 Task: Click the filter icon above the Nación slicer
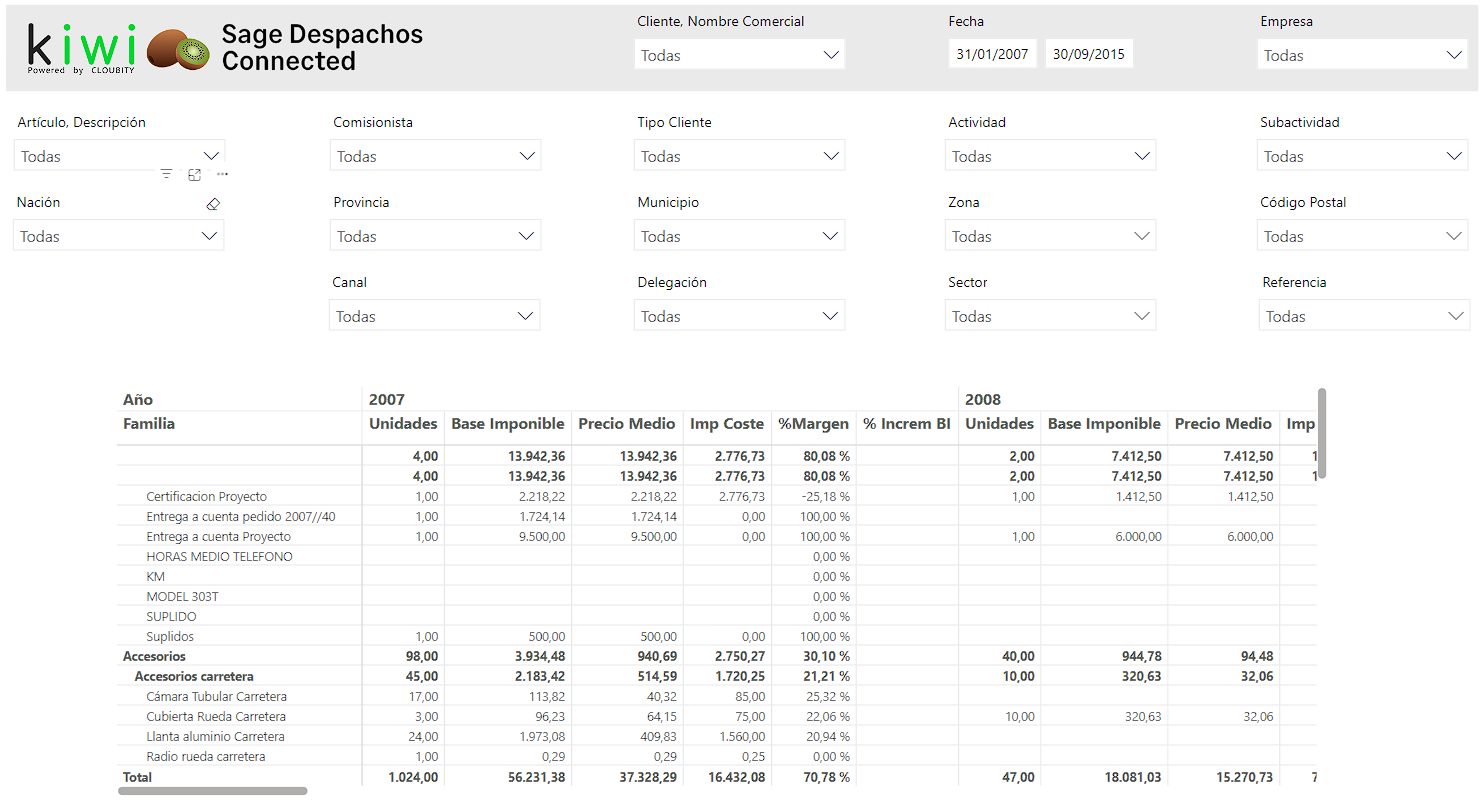click(166, 174)
